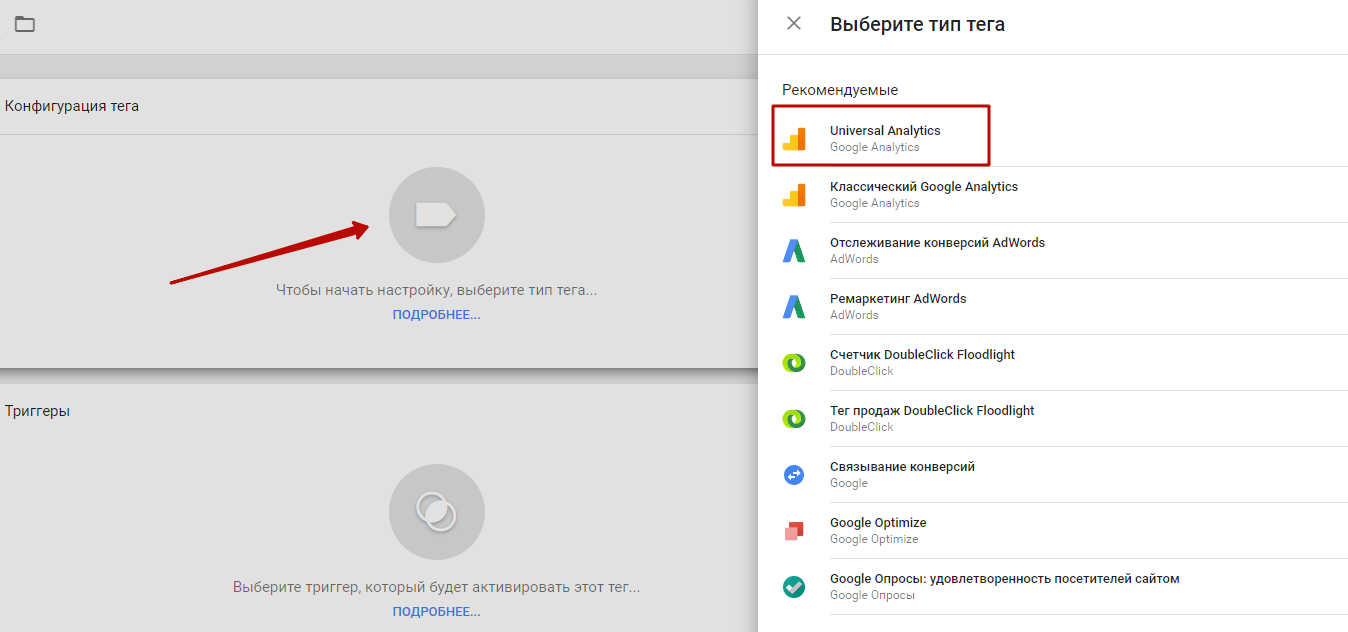Open ПОДРОБНЕЕ link under tag configuration
This screenshot has height=632, width=1348.
click(436, 314)
